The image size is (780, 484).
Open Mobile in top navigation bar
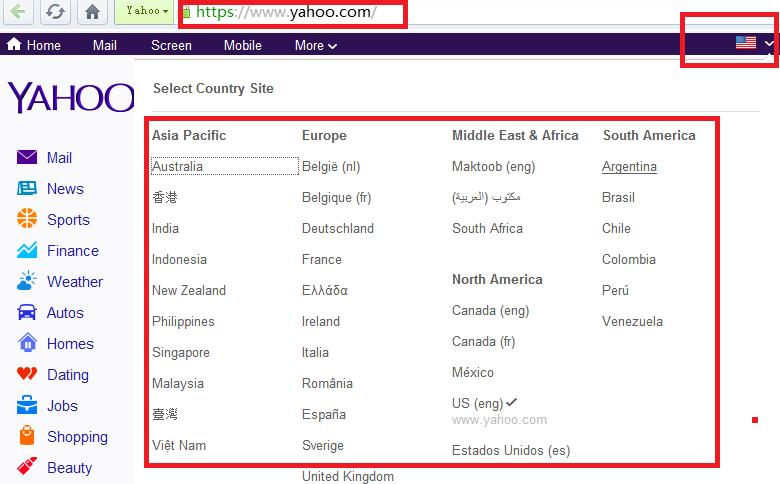[x=242, y=45]
